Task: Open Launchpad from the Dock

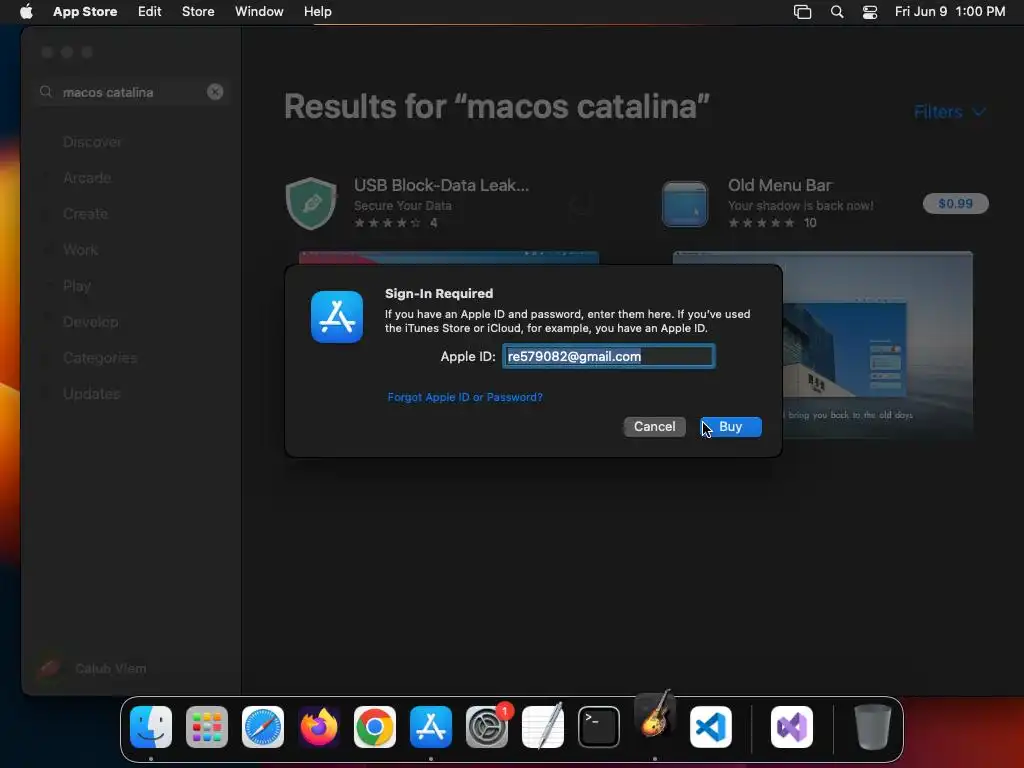Action: pyautogui.click(x=207, y=727)
